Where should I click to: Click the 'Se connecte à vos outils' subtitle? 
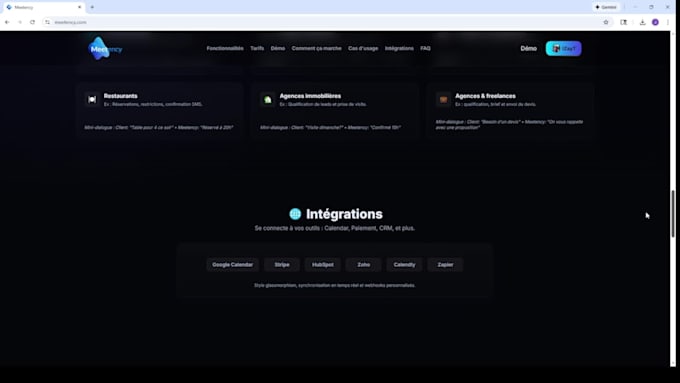335,228
